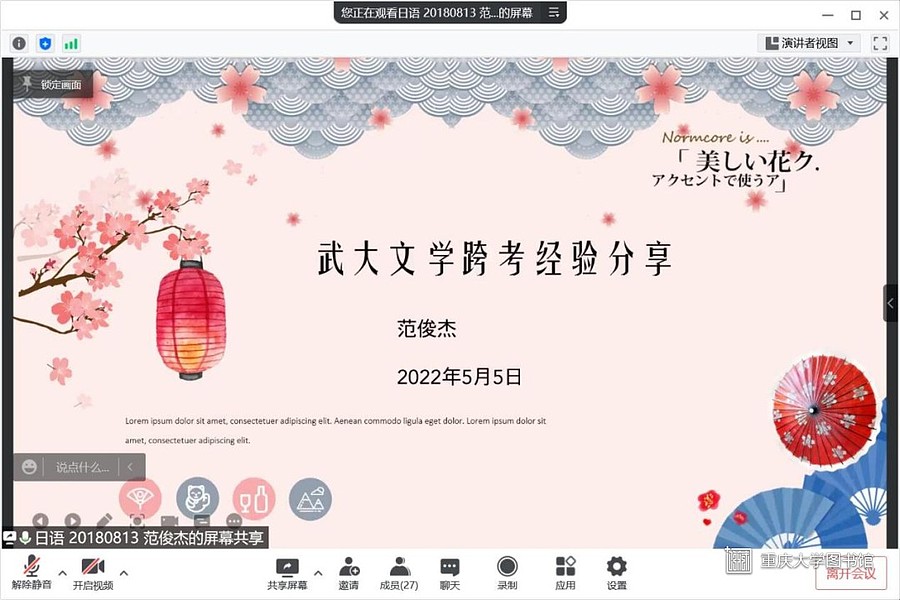Expand audio options arrow beside 解除静音
Viewport: 900px width, 600px height.
tap(63, 573)
